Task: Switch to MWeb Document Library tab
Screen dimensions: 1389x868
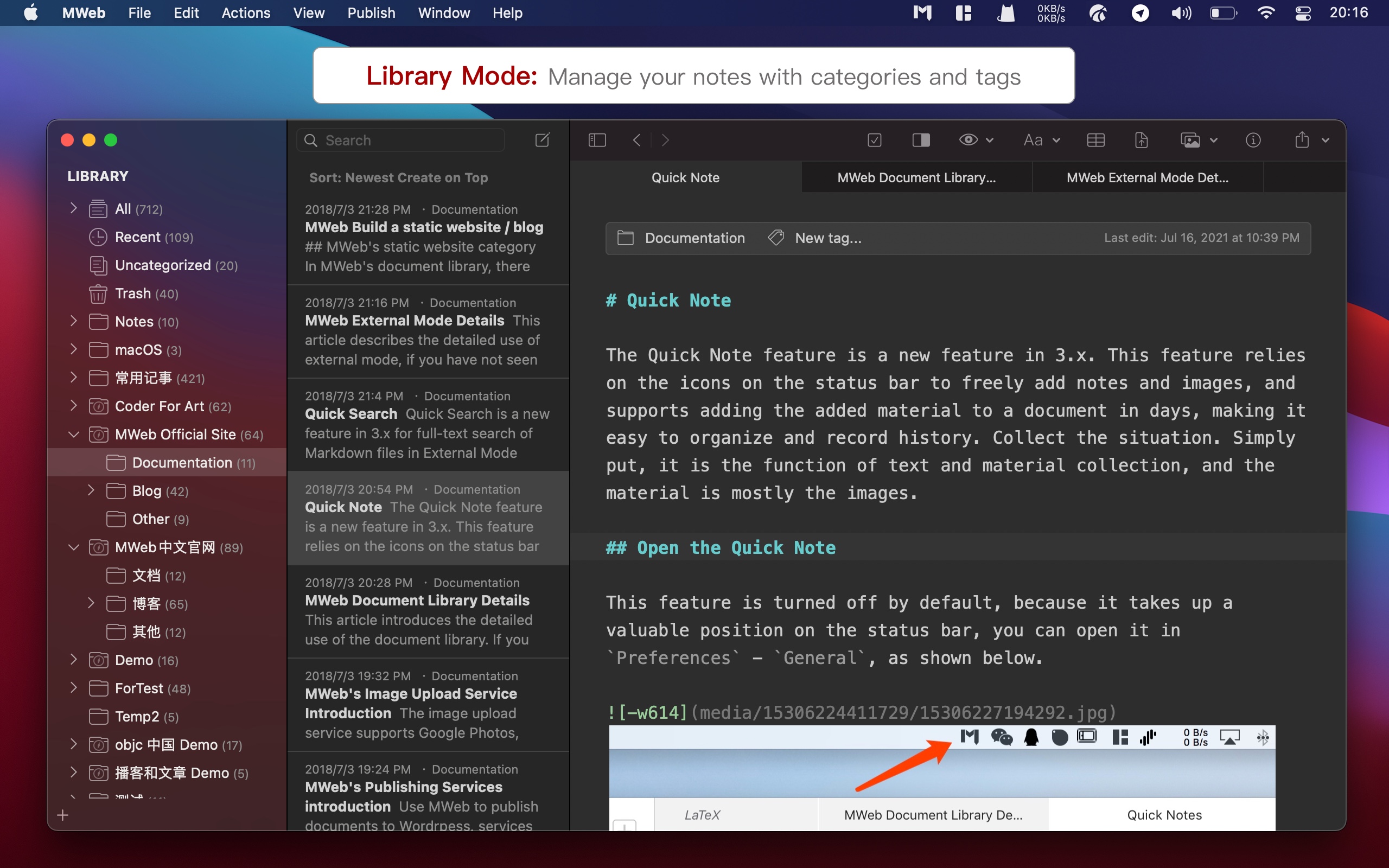Action: point(916,177)
